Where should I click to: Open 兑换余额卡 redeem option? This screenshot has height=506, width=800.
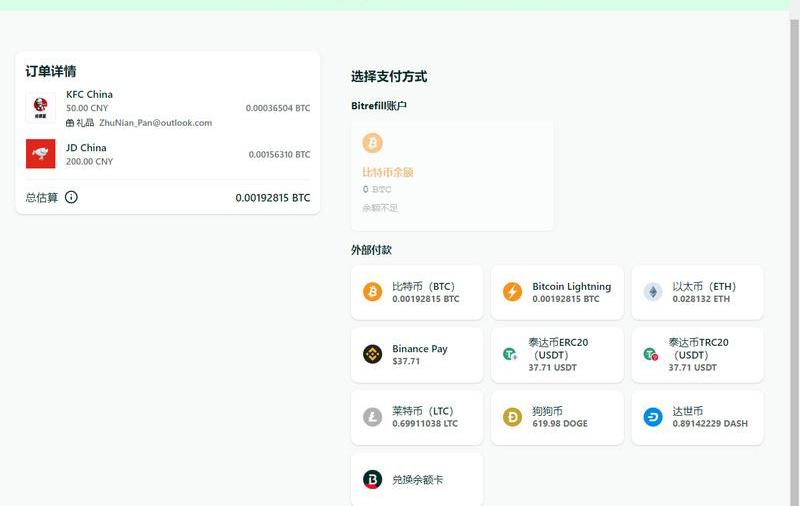point(417,479)
